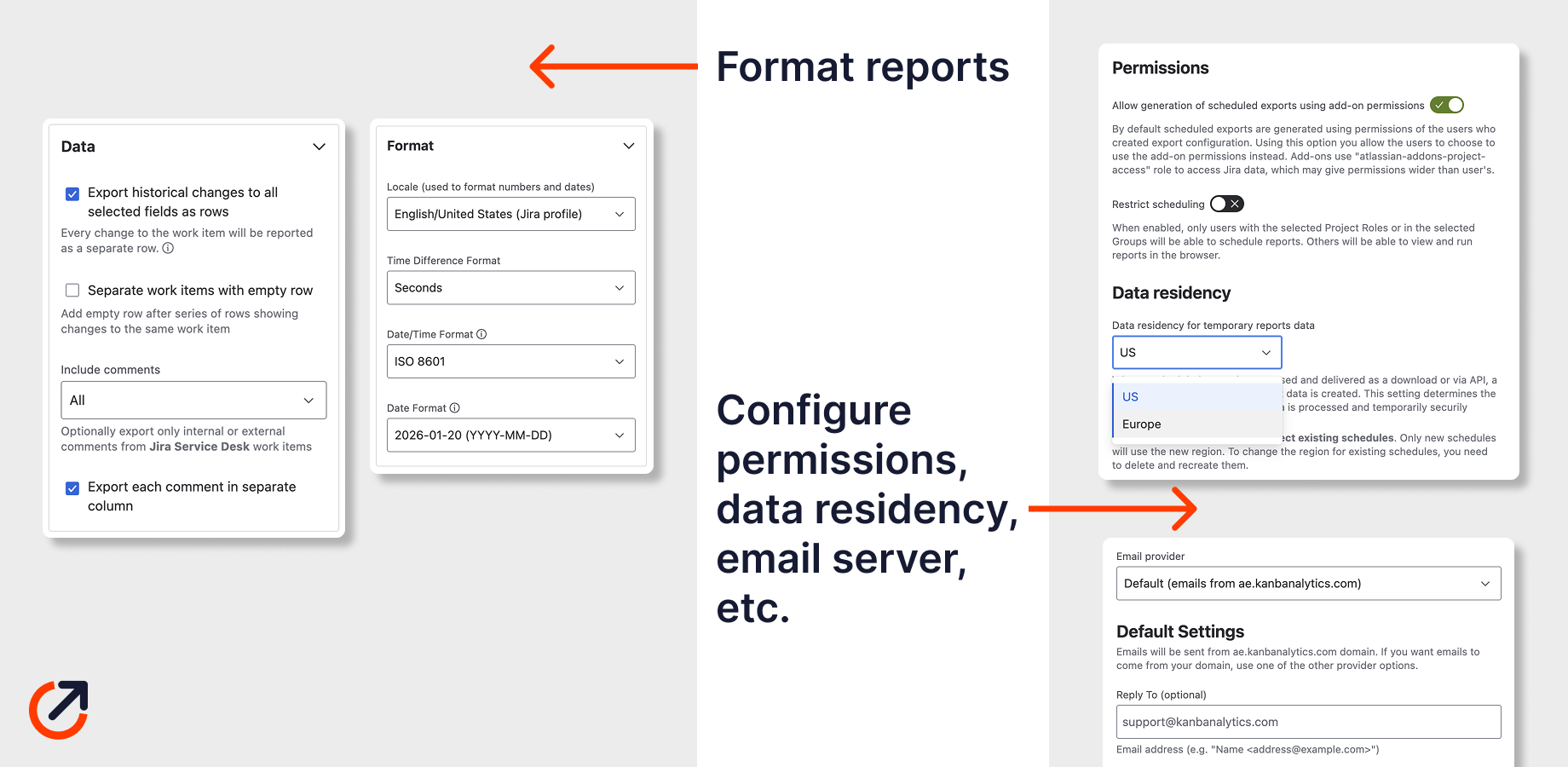This screenshot has height=767, width=1568.
Task: Collapse the Data section
Action: click(x=319, y=147)
